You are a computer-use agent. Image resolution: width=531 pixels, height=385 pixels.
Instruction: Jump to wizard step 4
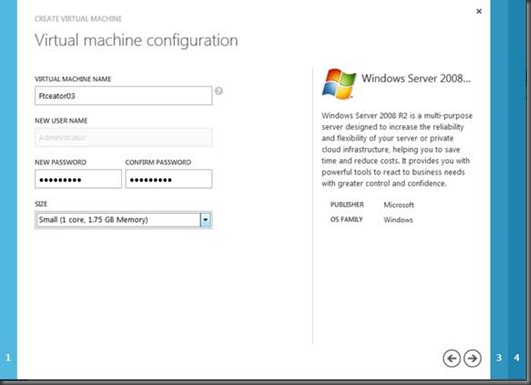point(516,358)
